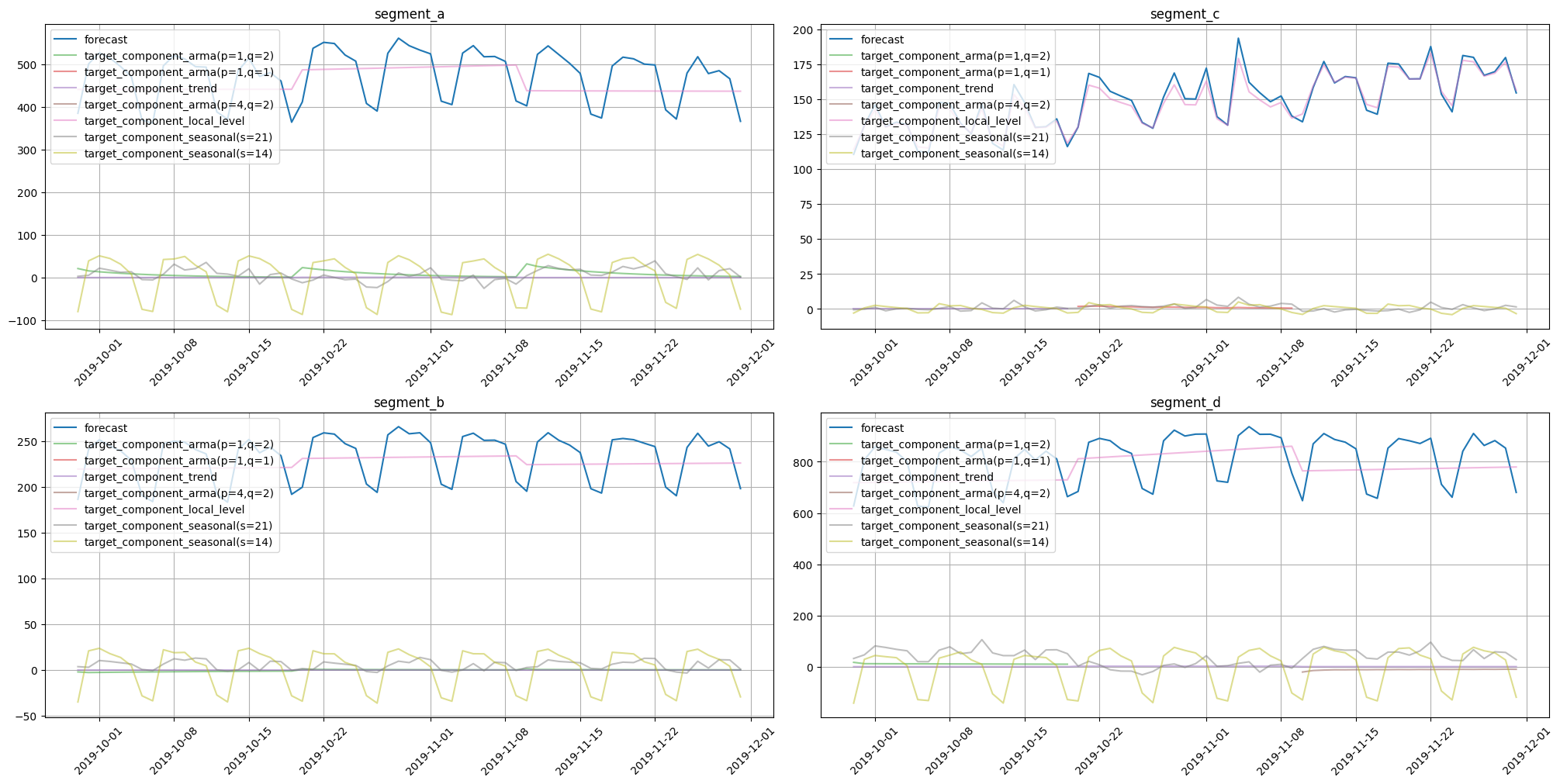Click the 200 y-axis tick in segment_c
The height and width of the screenshot is (784, 1560).
tap(804, 30)
